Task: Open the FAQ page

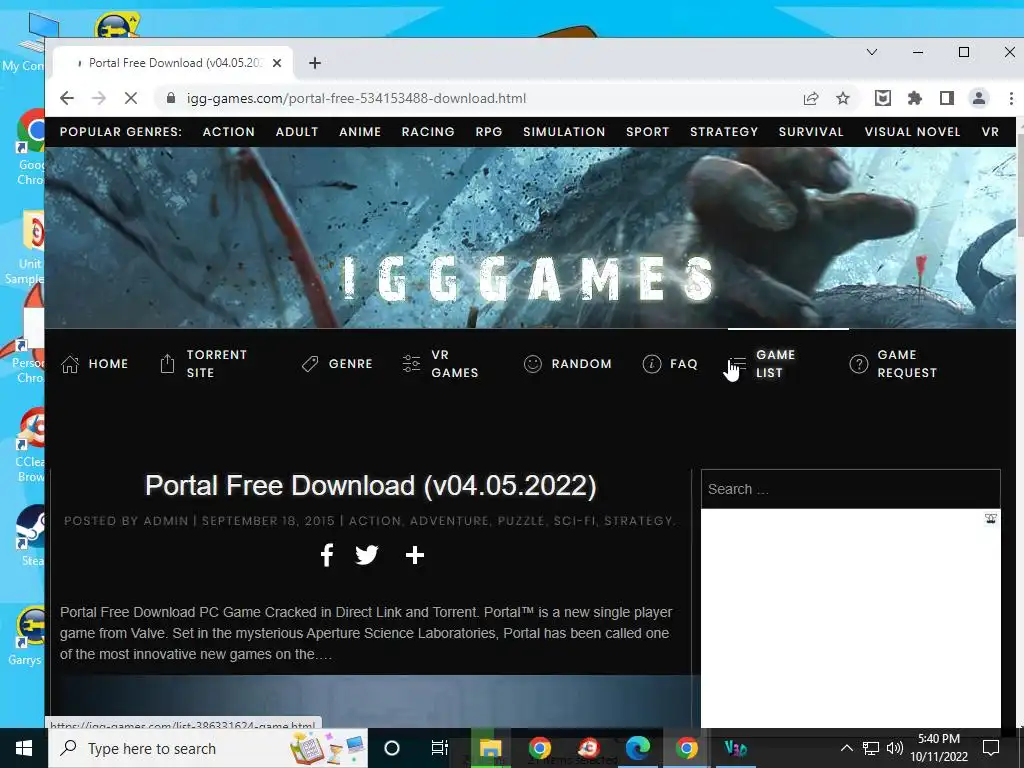Action: pyautogui.click(x=670, y=364)
